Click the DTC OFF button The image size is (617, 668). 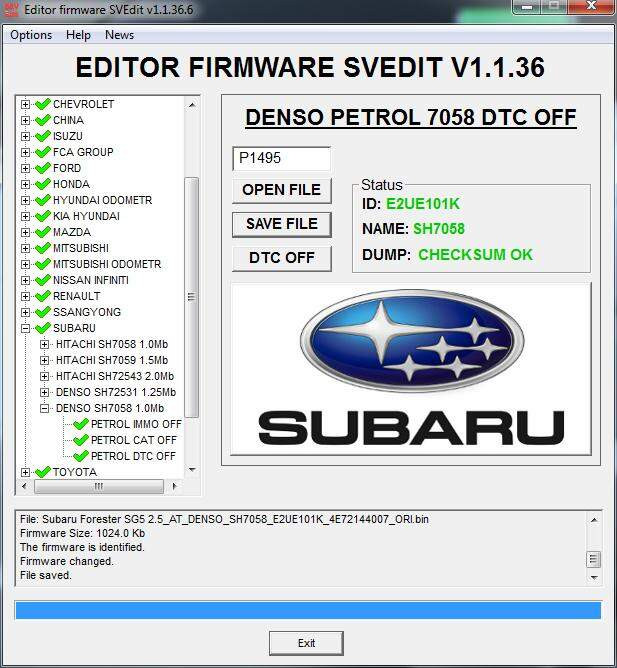(x=282, y=258)
